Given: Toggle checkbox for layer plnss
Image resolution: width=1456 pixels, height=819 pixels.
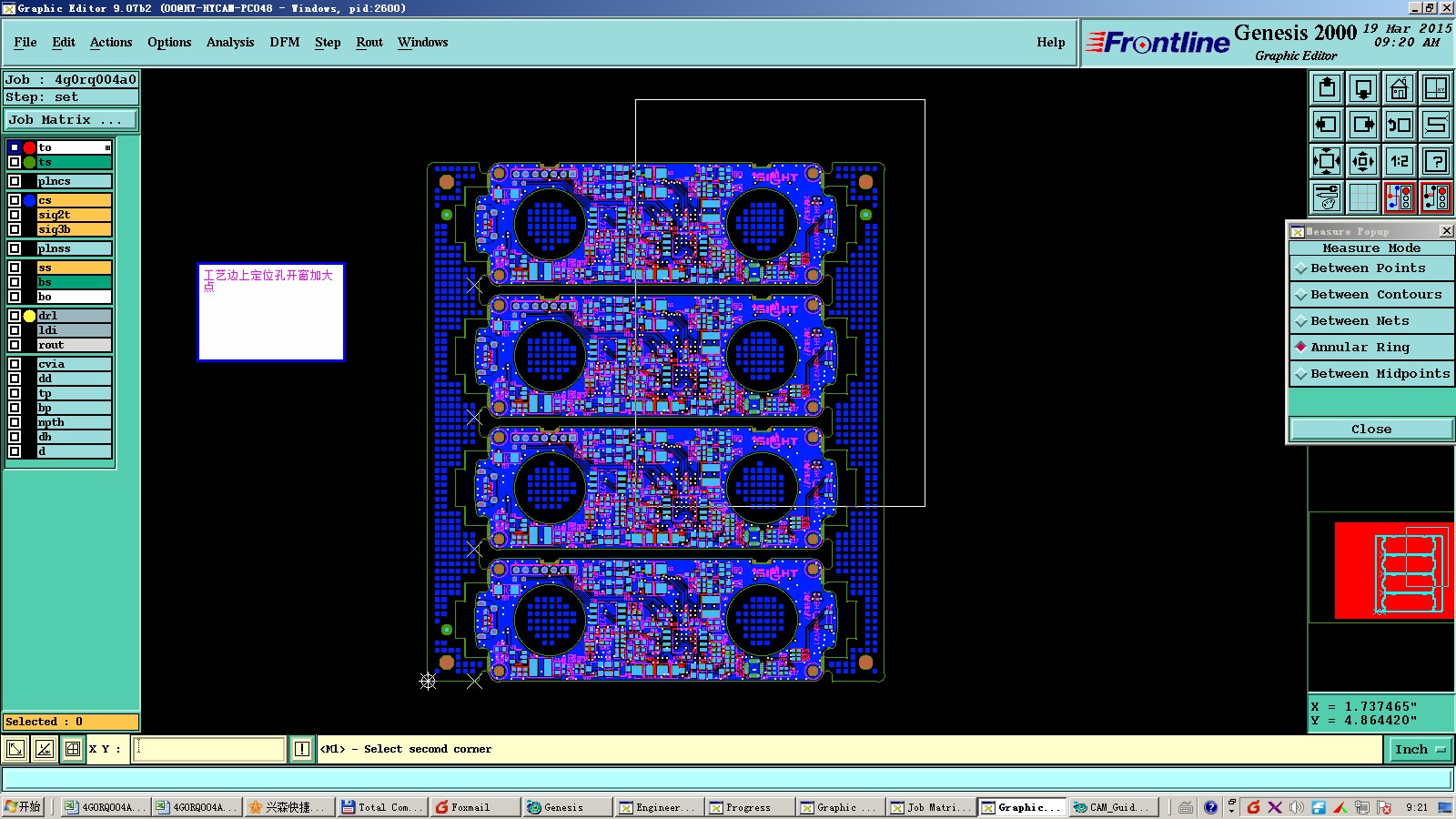Looking at the screenshot, I should tap(15, 248).
